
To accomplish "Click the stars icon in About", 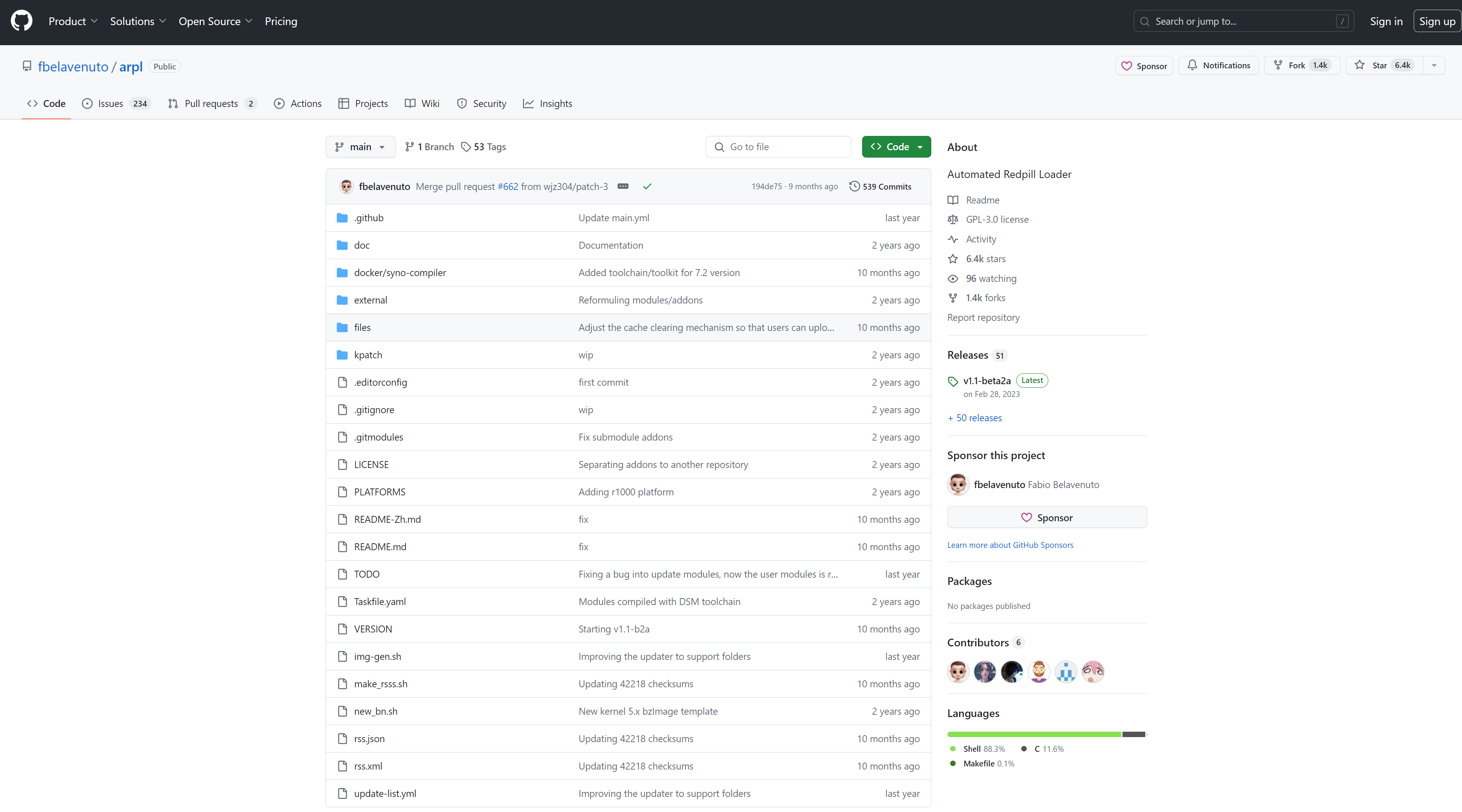I will [x=953, y=259].
